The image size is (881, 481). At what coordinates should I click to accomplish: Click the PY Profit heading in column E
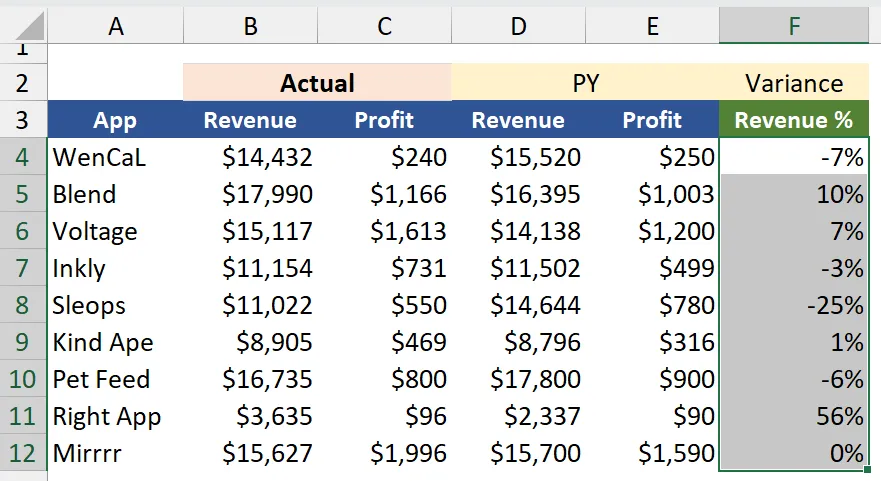(x=652, y=120)
